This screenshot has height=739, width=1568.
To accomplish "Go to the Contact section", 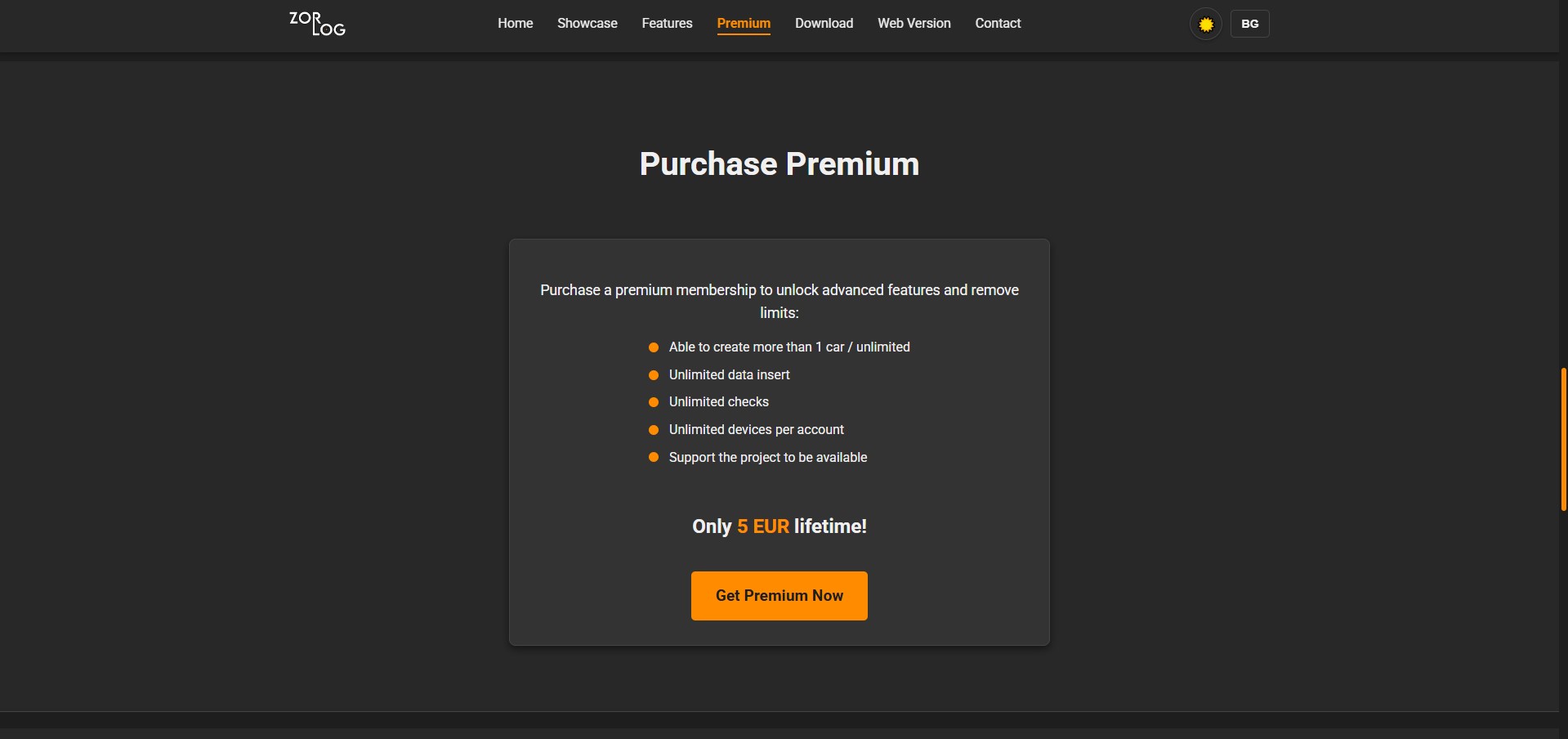I will [998, 24].
